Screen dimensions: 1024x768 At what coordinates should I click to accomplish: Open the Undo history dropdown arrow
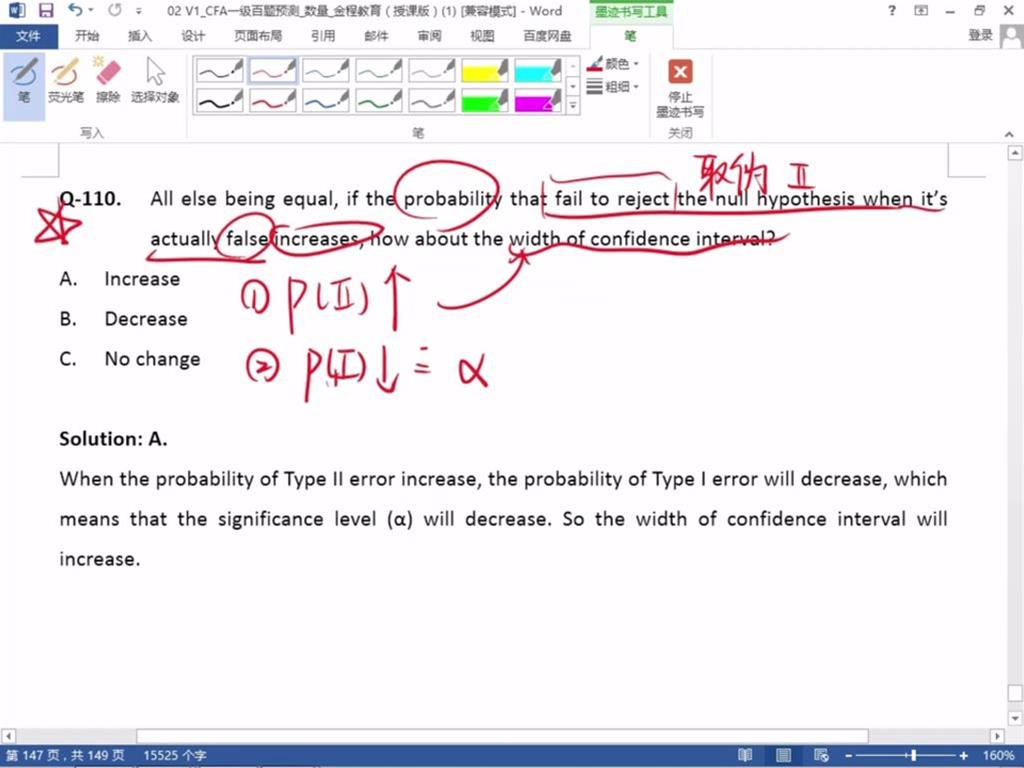(91, 10)
